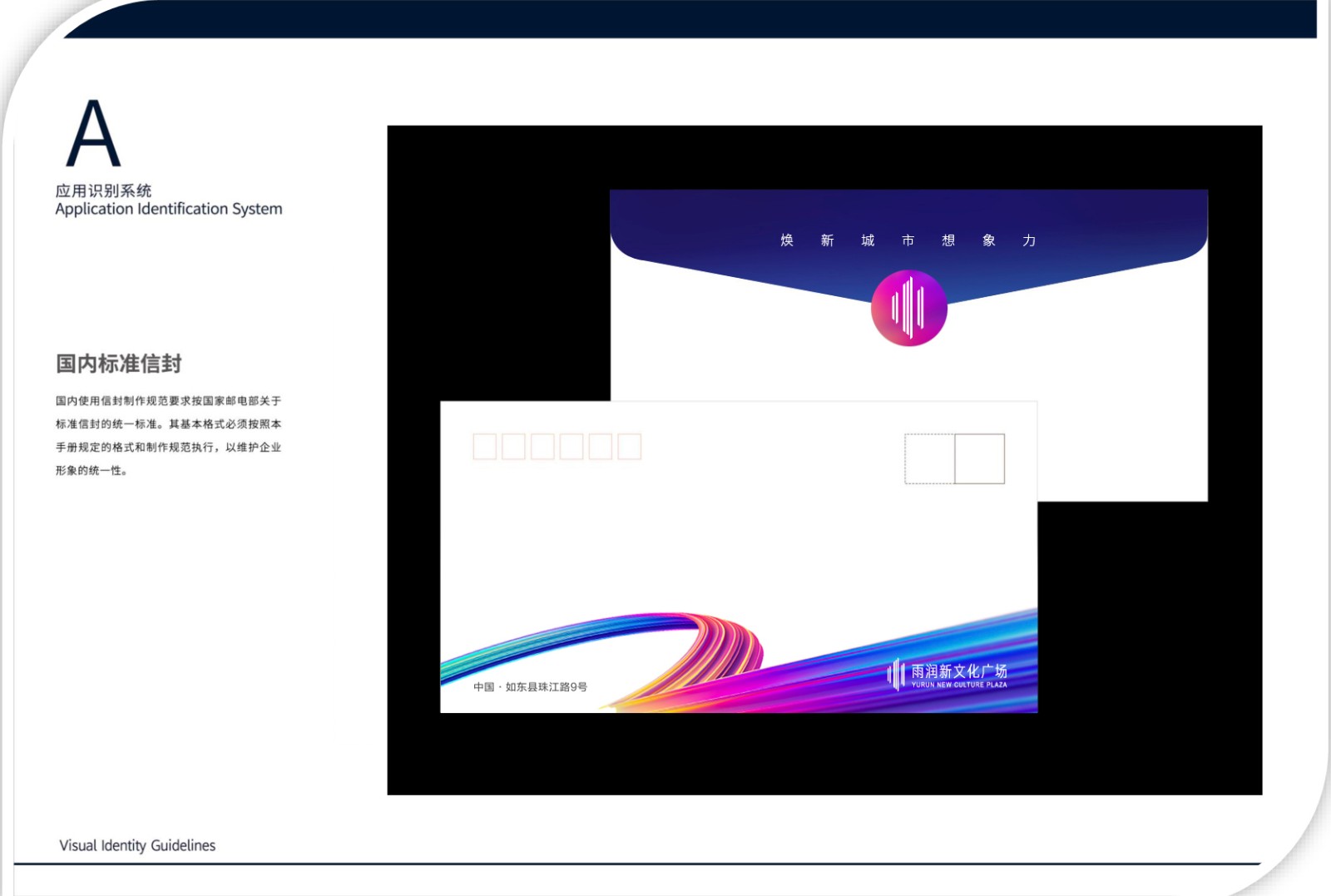Click the dark navy header bar
The height and width of the screenshot is (896, 1331).
click(x=690, y=18)
